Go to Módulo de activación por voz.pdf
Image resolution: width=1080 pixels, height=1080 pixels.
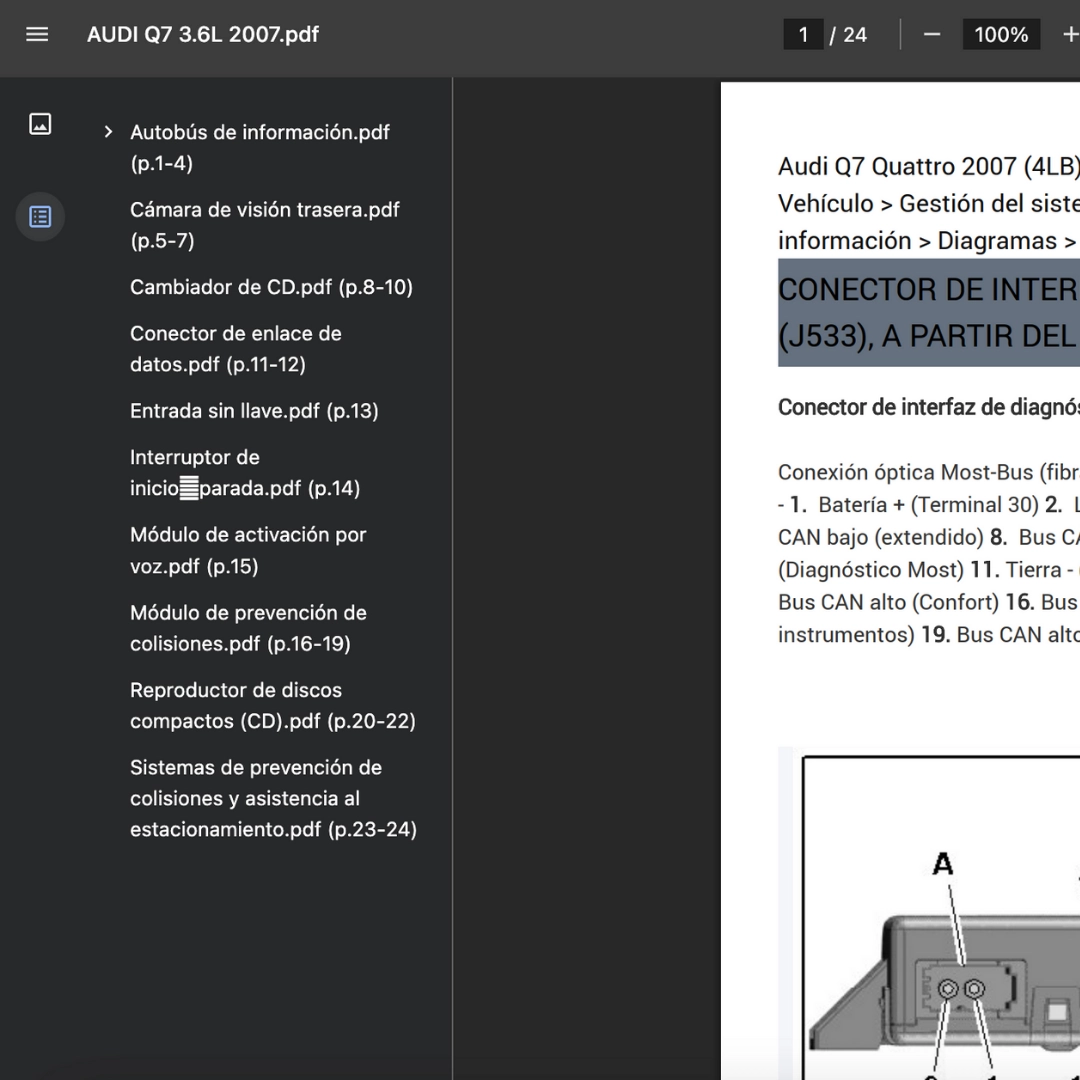pos(248,550)
